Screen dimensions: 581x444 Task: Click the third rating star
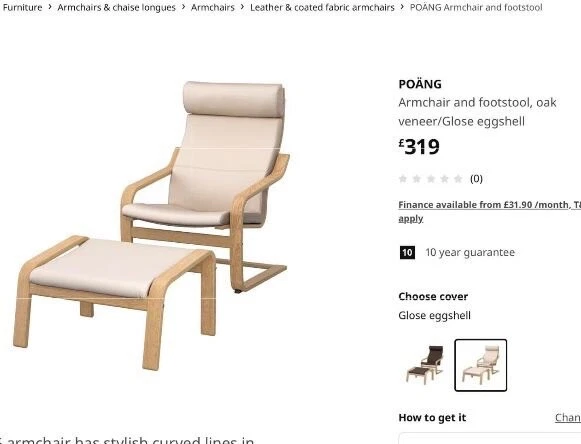pyautogui.click(x=431, y=179)
